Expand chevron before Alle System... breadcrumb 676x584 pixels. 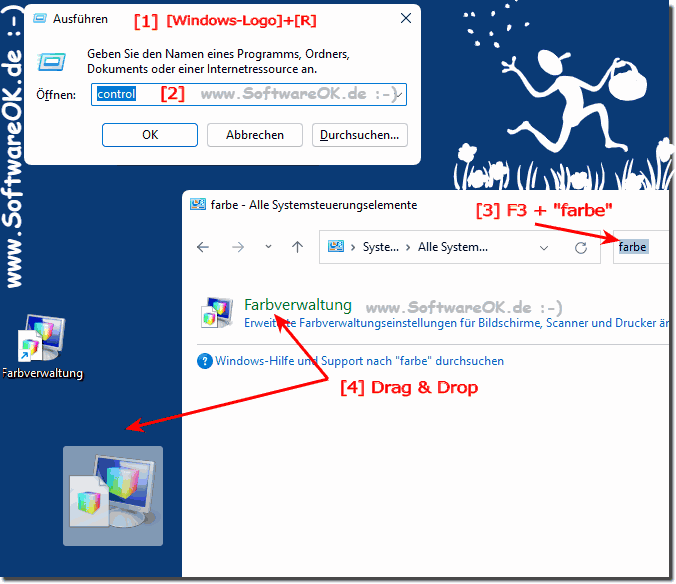click(408, 247)
